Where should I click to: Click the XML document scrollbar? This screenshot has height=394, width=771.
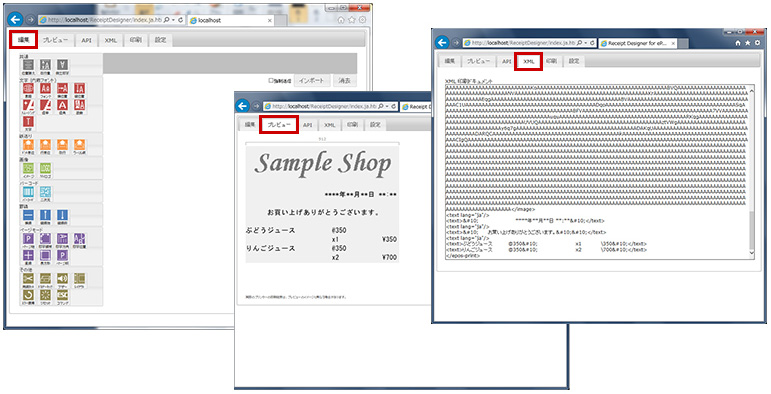pyautogui.click(x=751, y=171)
